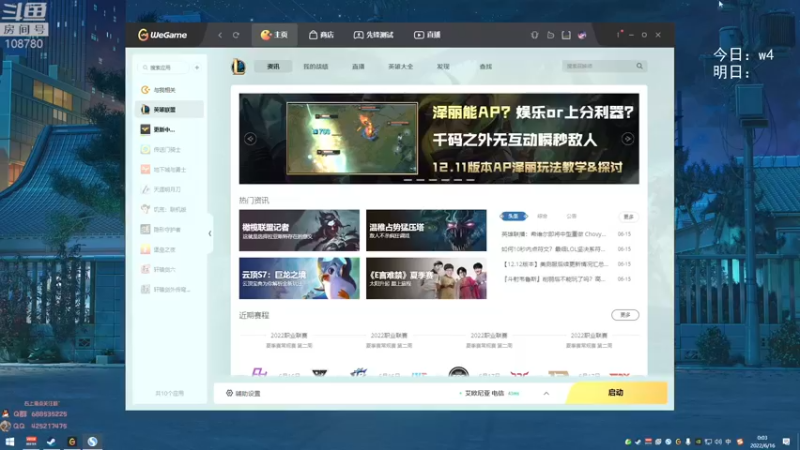Show next banner with right arrow
Screen dimensions: 800x450
(628, 139)
